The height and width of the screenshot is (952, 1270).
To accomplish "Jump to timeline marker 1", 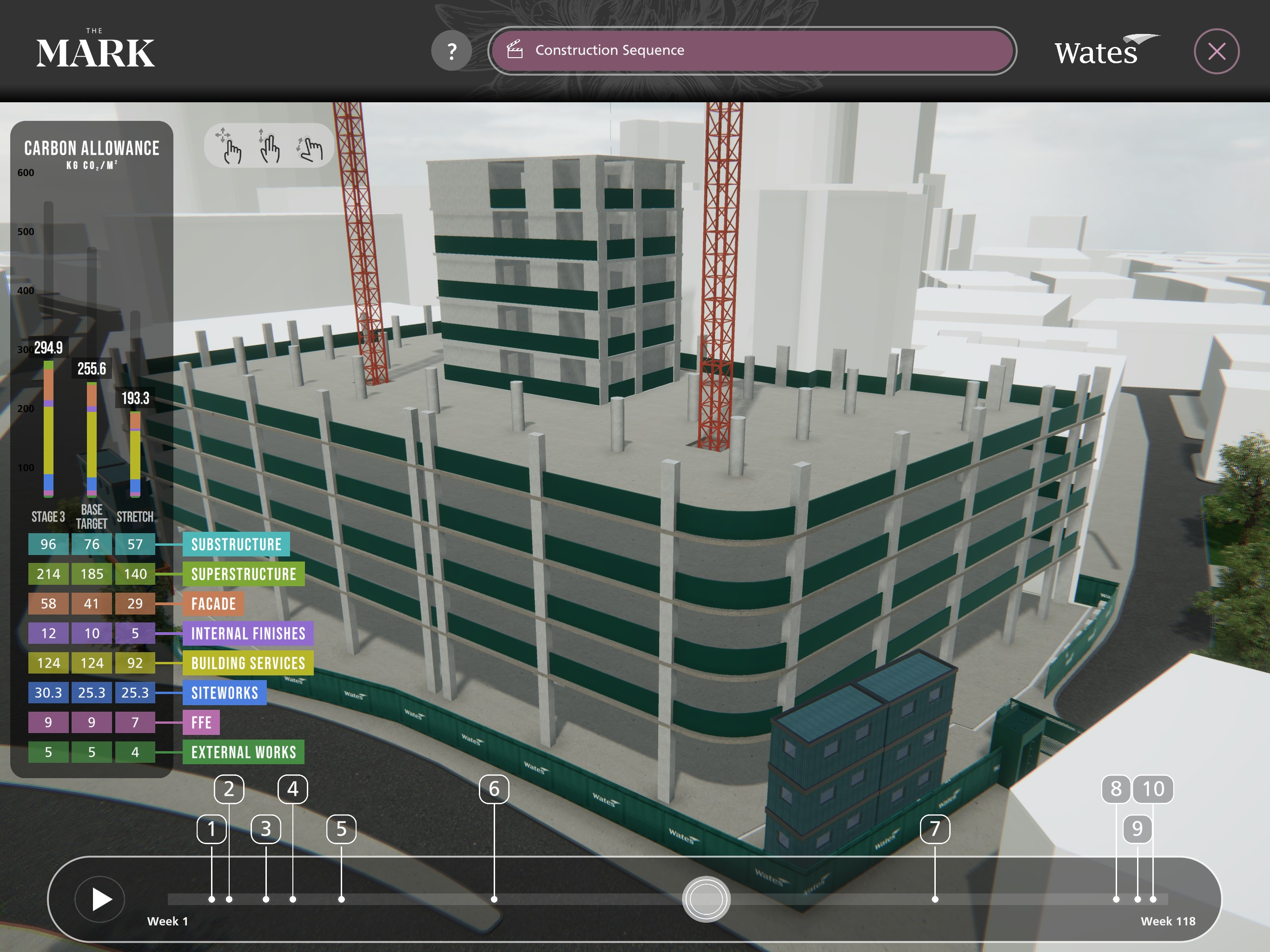I will (x=212, y=828).
